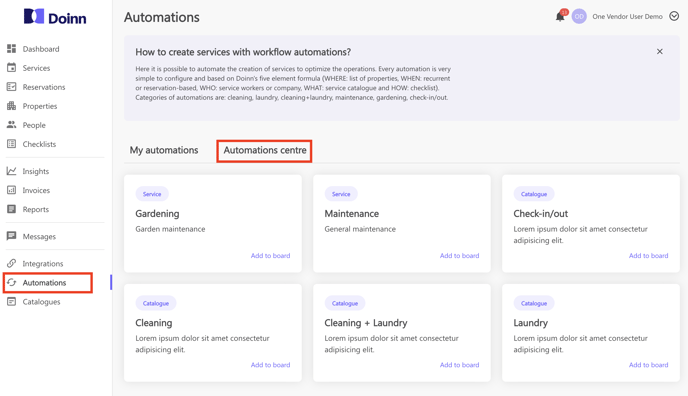Screen dimensions: 688x396
Task: Select the Automations centre tab
Action: point(265,150)
